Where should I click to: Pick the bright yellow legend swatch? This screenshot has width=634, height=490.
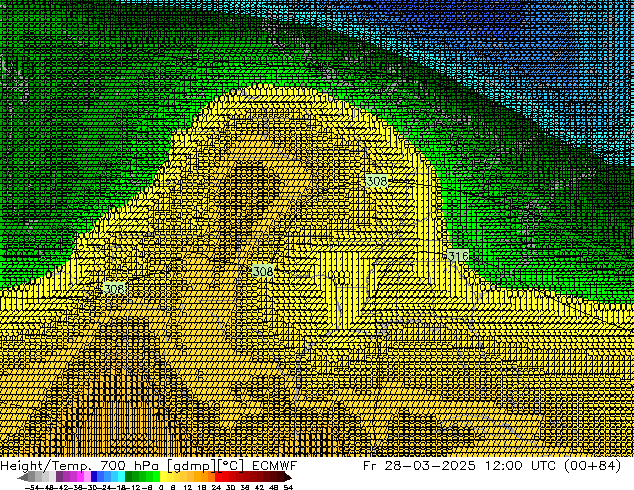coord(163,477)
